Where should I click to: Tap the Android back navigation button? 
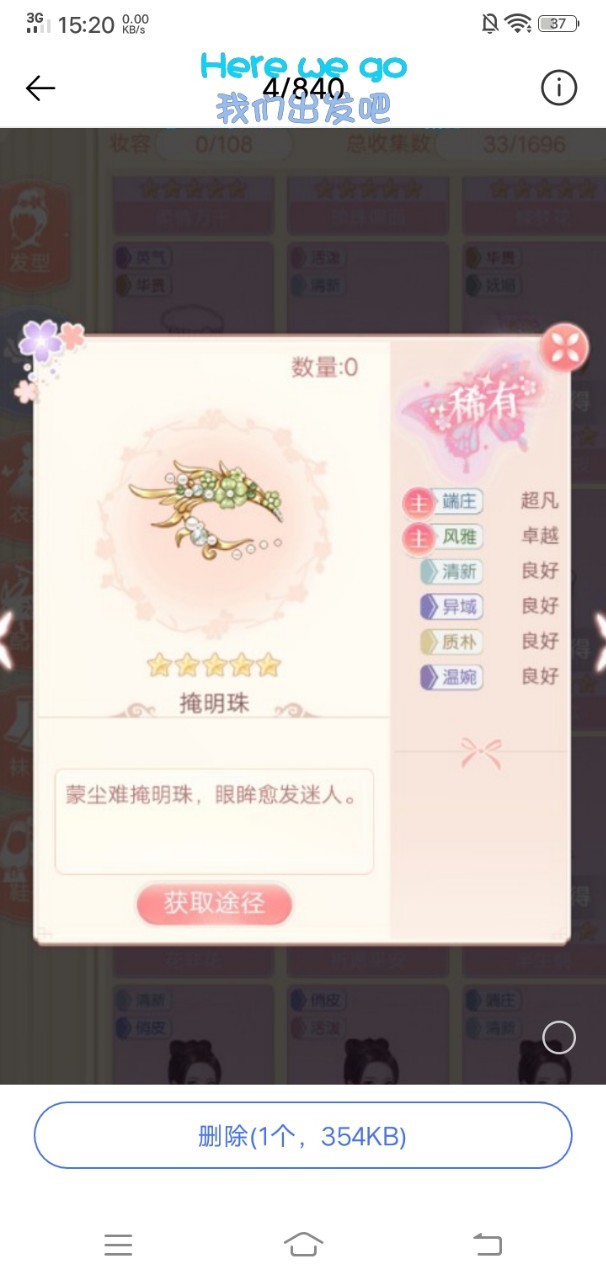pos(487,1244)
